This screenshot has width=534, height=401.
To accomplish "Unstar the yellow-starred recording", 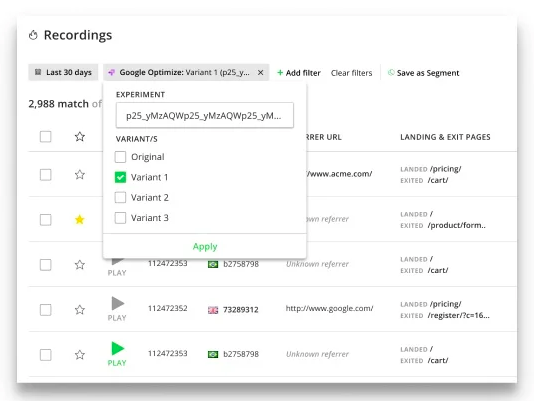I will tap(80, 219).
